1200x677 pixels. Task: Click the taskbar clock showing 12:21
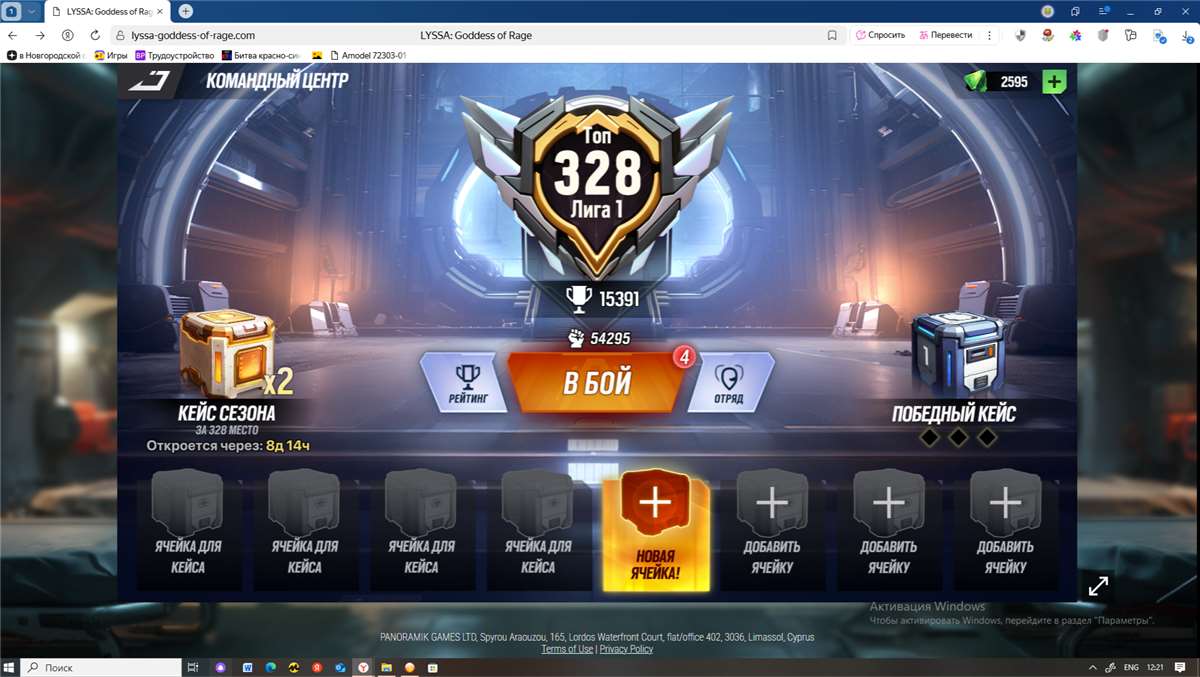point(1155,667)
